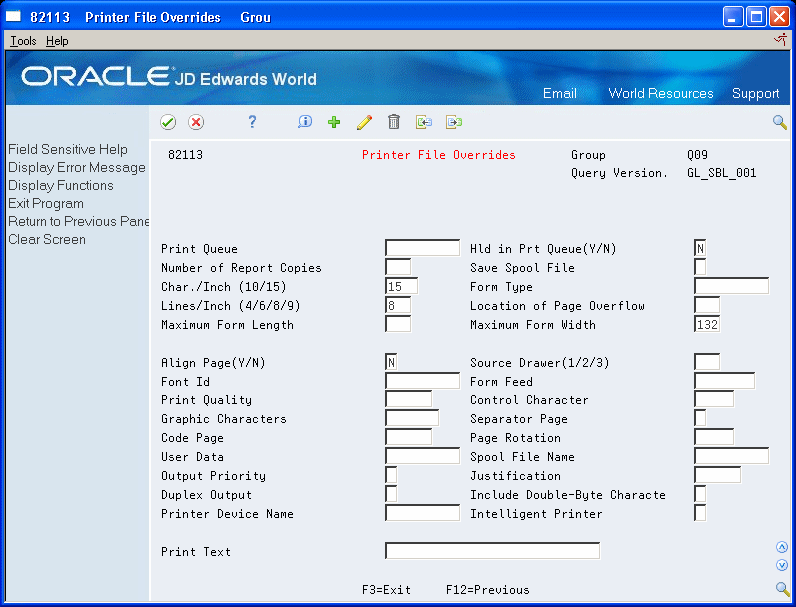Click the magnifier icon at the bottom right
The width and height of the screenshot is (796, 607).
click(x=782, y=589)
